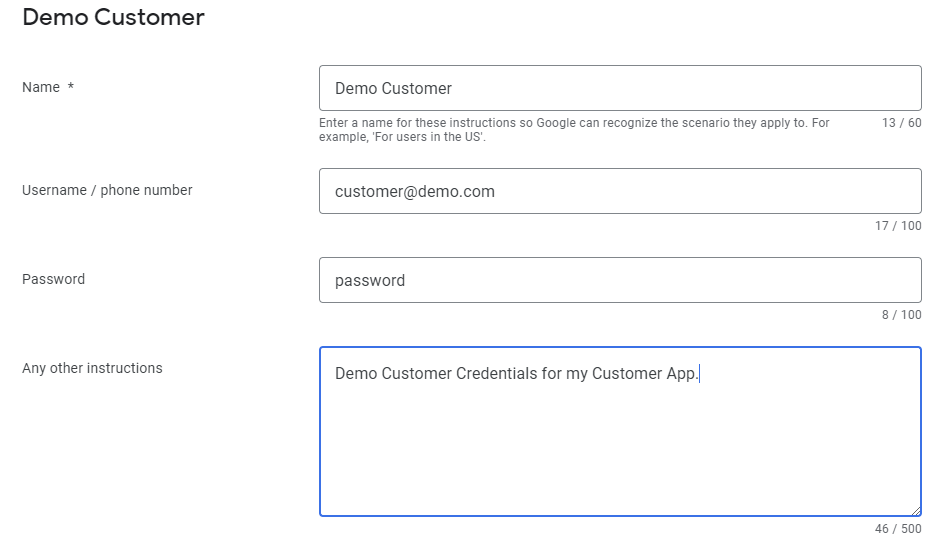This screenshot has width=947, height=547.
Task: Click the 13 / 60 character counter
Action: point(901,123)
